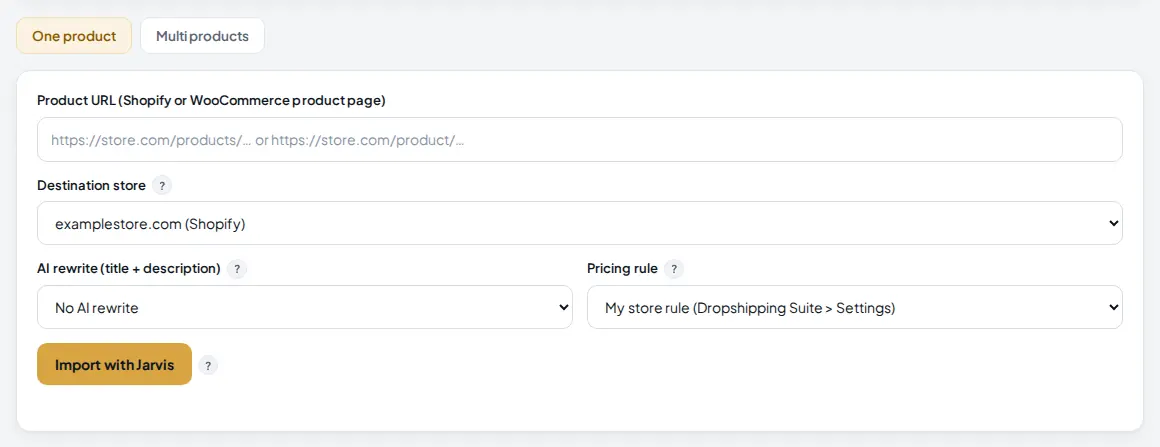Screen dimensions: 1160x447
Task: Switch to the Multi products tab
Action: click(202, 36)
